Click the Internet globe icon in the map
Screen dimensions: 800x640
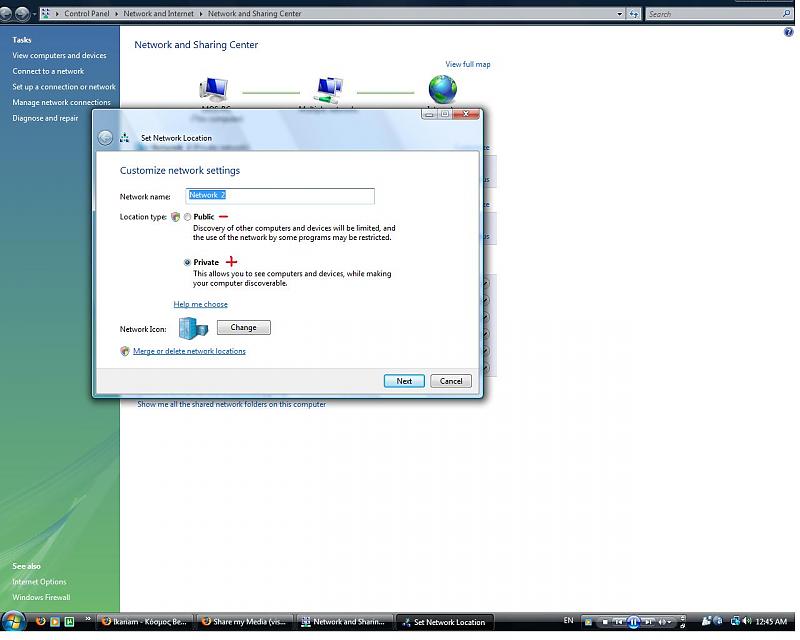click(x=442, y=89)
